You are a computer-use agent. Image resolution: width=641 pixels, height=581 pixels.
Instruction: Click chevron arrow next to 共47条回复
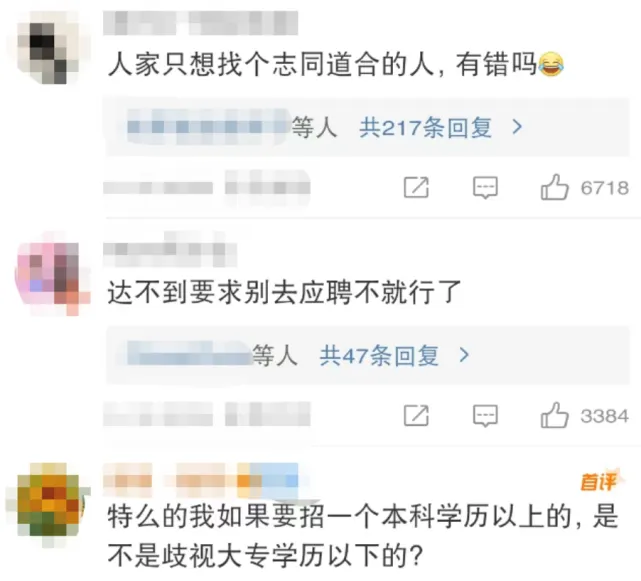click(464, 355)
